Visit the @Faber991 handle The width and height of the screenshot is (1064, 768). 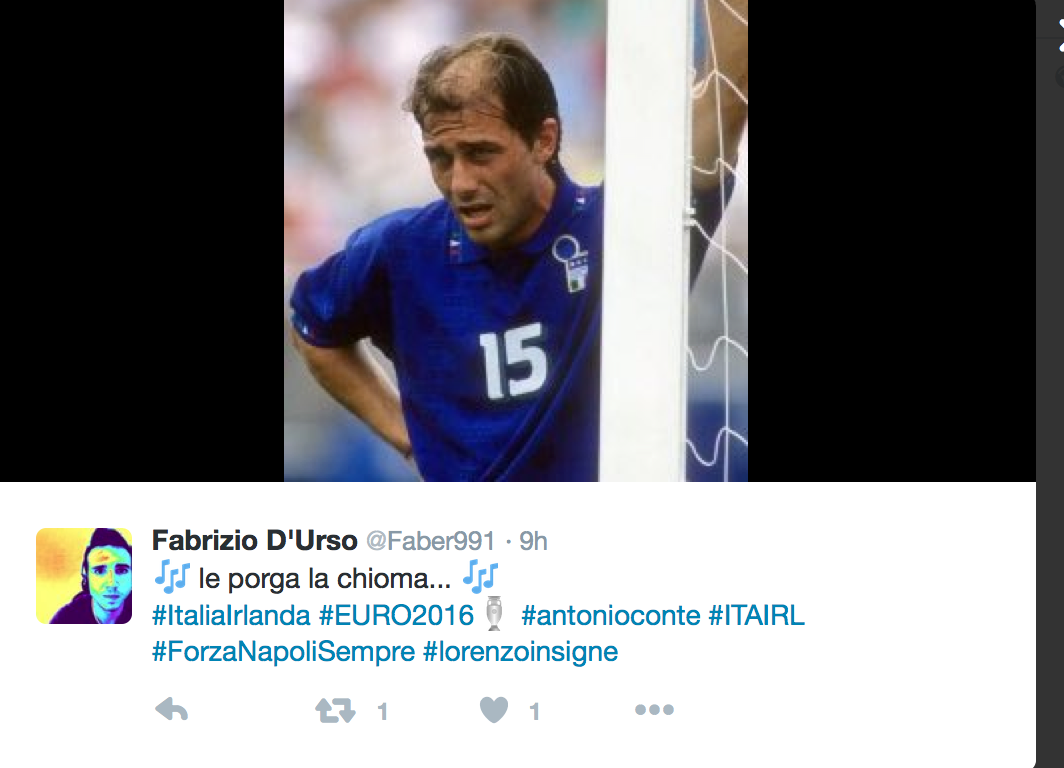point(431,541)
